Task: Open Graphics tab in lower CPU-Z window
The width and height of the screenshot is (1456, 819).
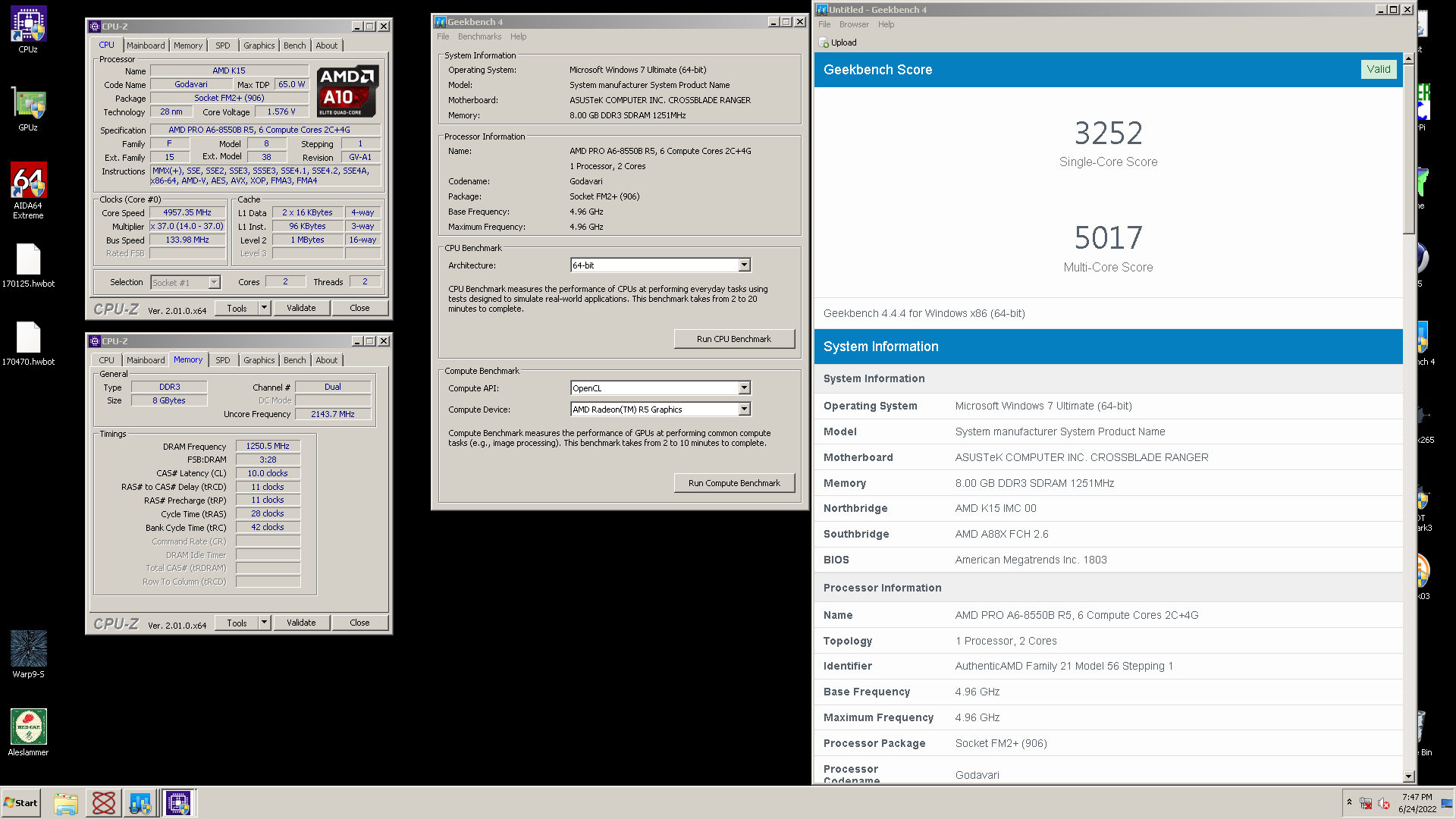Action: [x=259, y=360]
